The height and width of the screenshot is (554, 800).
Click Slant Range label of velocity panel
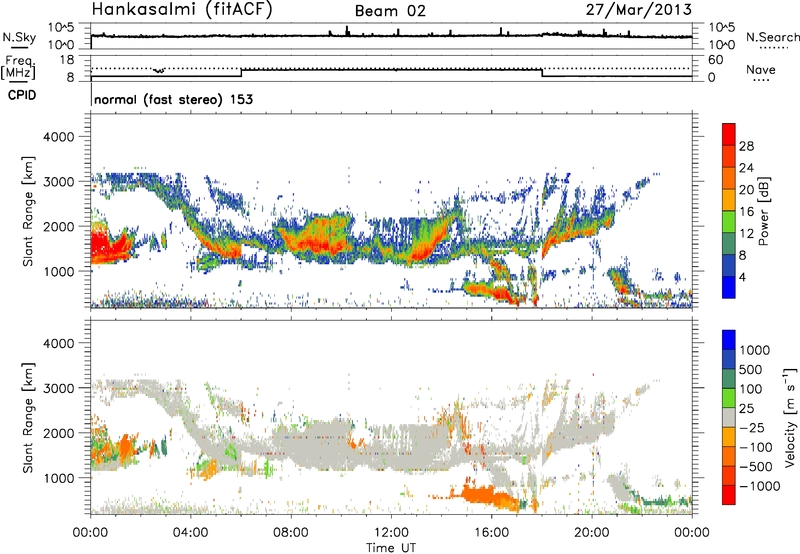(x=28, y=418)
